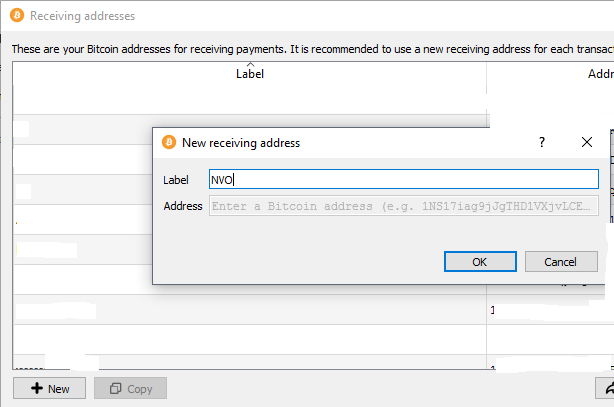Open the question mark help in dialog

tap(542, 142)
